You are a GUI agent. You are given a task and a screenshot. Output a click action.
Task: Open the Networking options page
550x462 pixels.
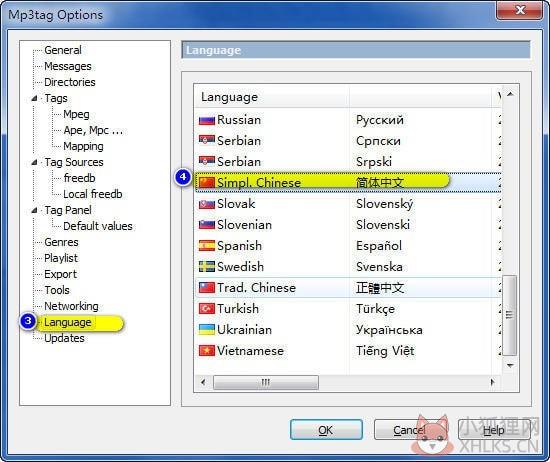point(71,306)
